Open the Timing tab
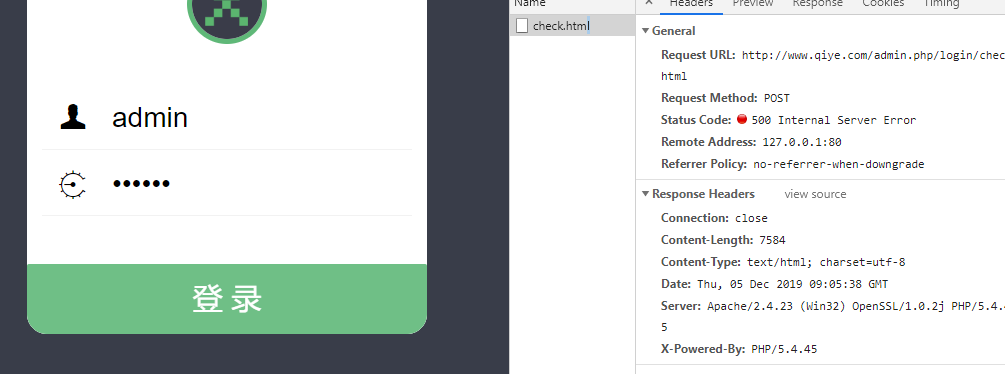 click(x=942, y=3)
